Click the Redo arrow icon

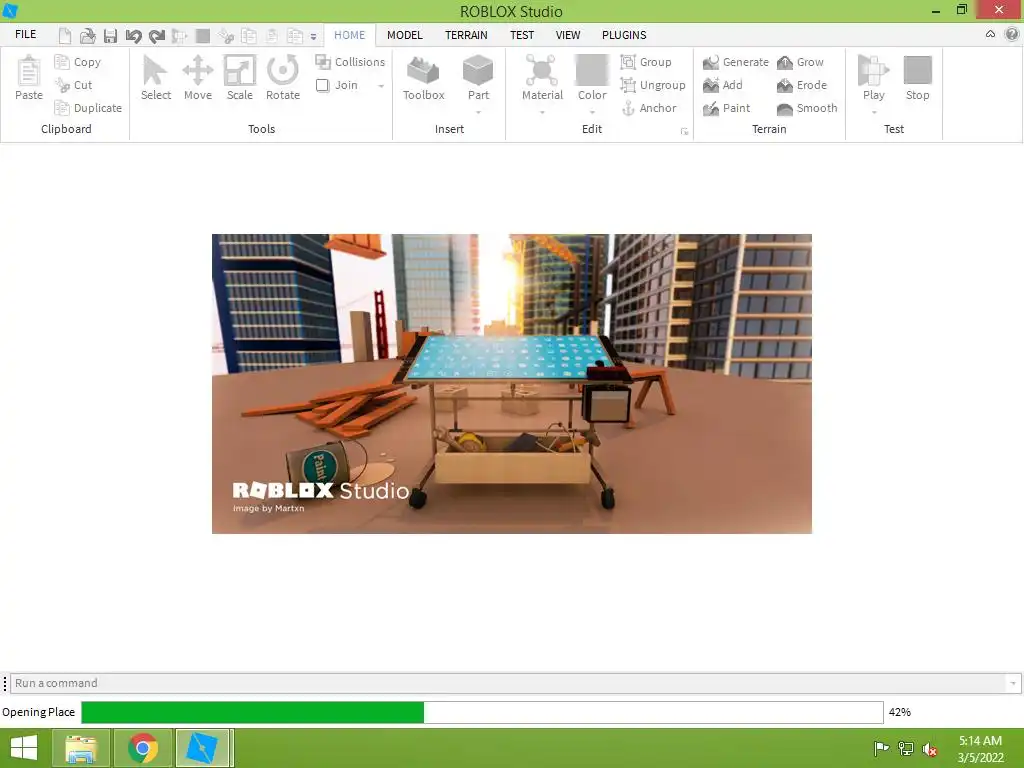157,35
